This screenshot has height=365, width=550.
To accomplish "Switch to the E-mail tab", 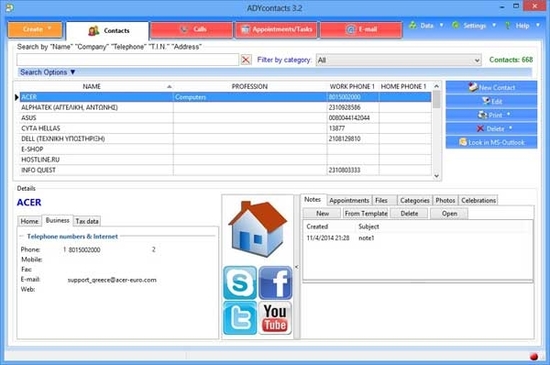I will 361,29.
